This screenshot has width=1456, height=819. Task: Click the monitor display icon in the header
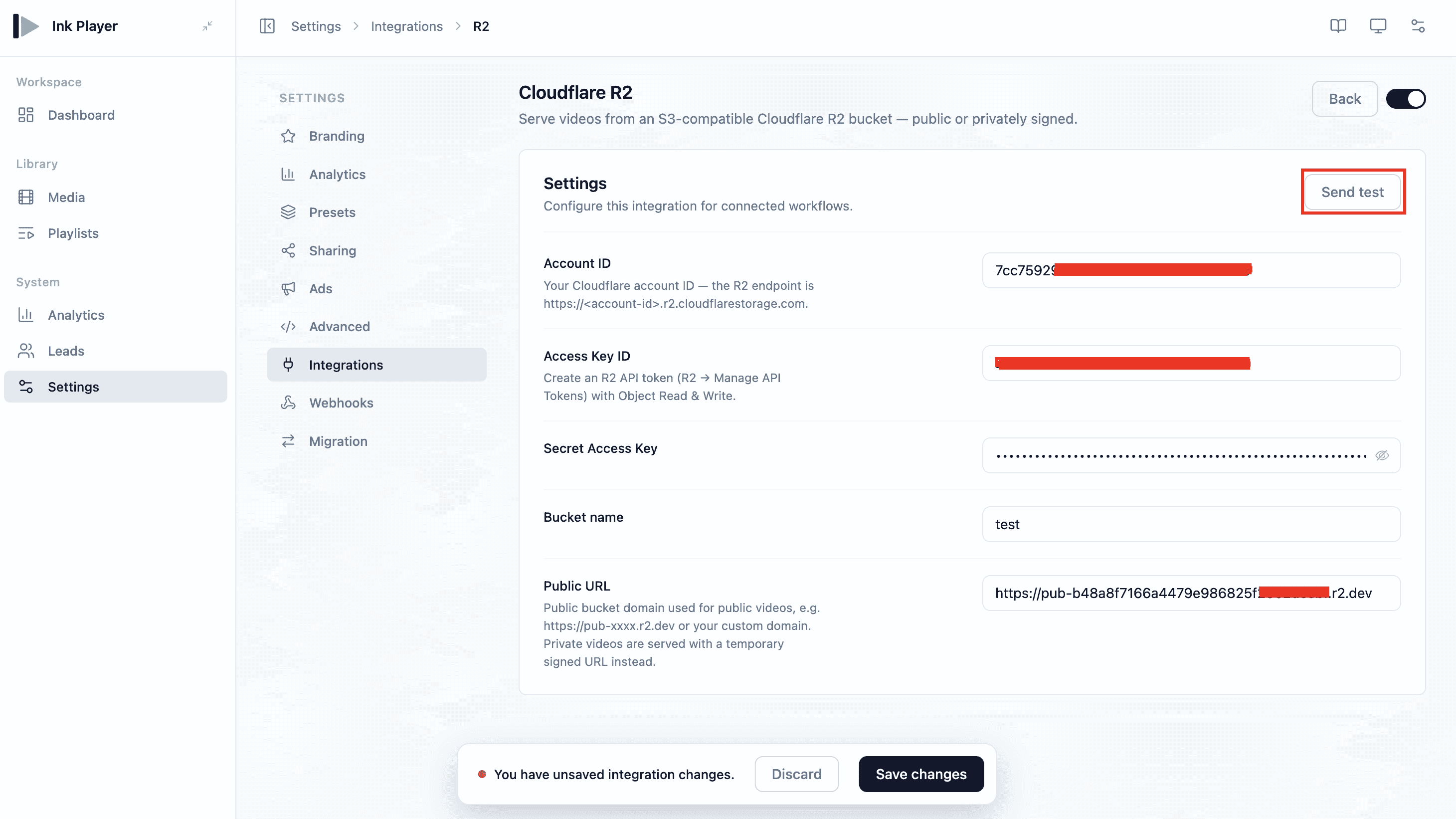click(x=1377, y=26)
